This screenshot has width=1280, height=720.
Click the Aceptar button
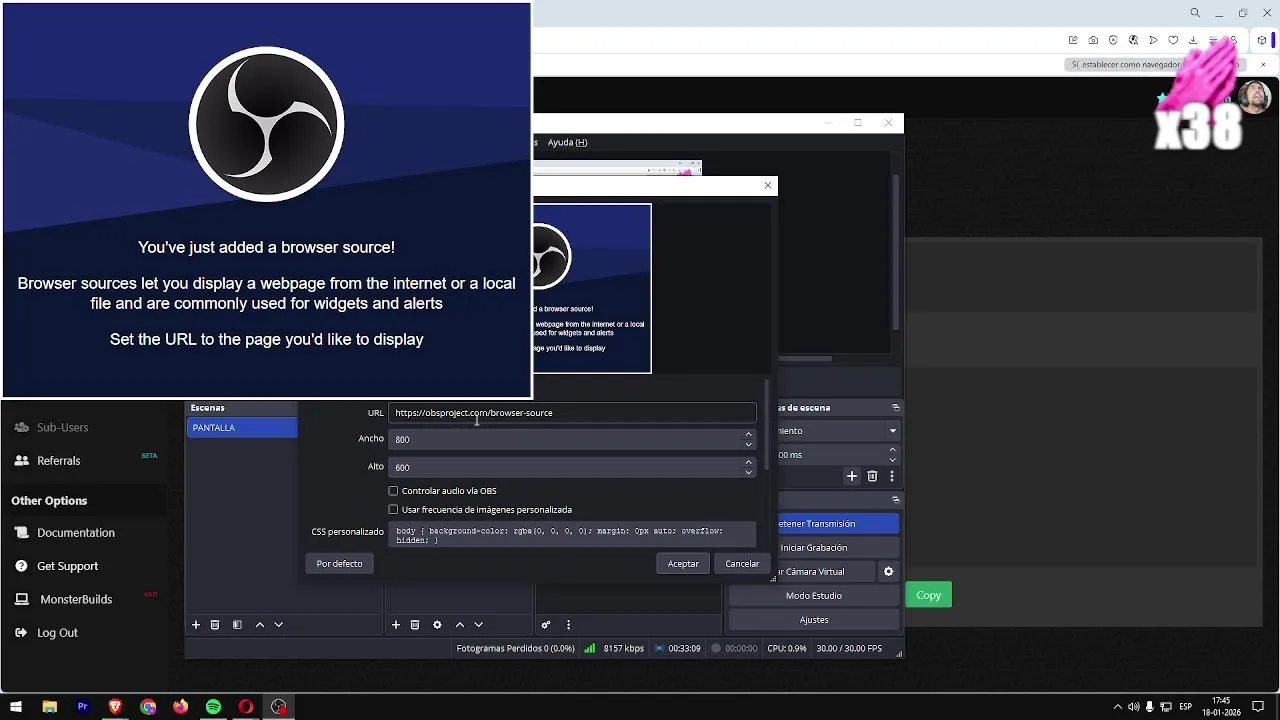coord(683,564)
